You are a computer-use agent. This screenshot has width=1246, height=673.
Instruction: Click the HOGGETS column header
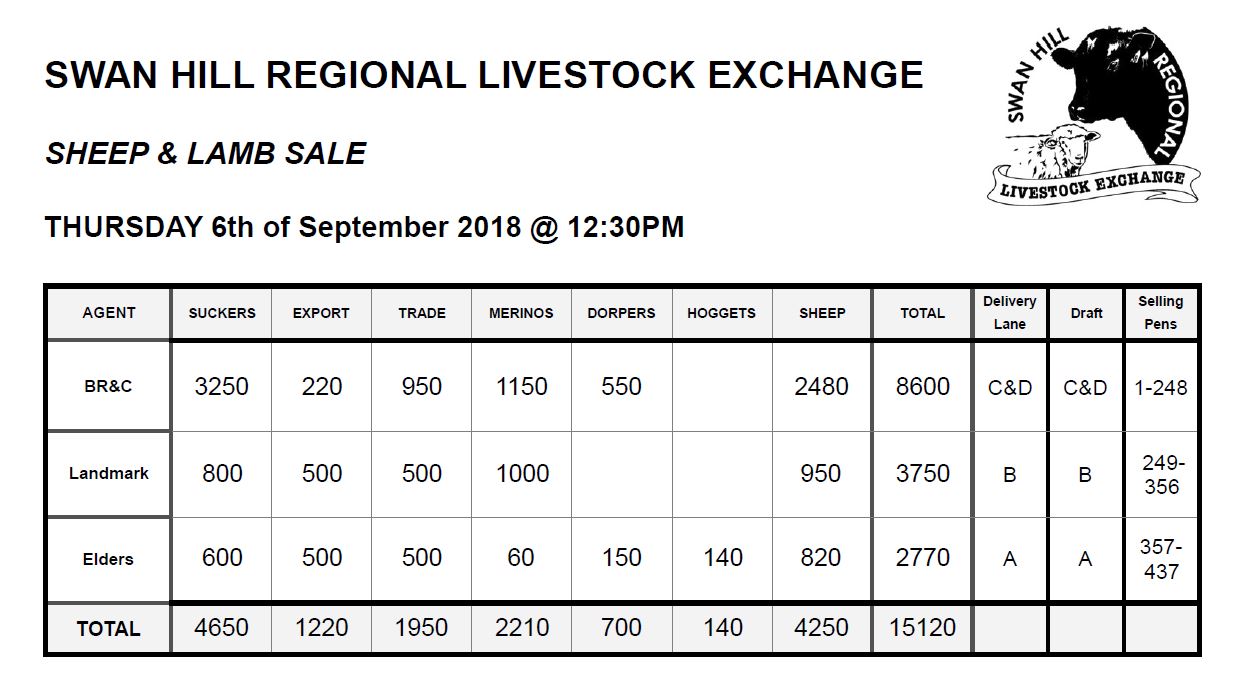pyautogui.click(x=721, y=313)
